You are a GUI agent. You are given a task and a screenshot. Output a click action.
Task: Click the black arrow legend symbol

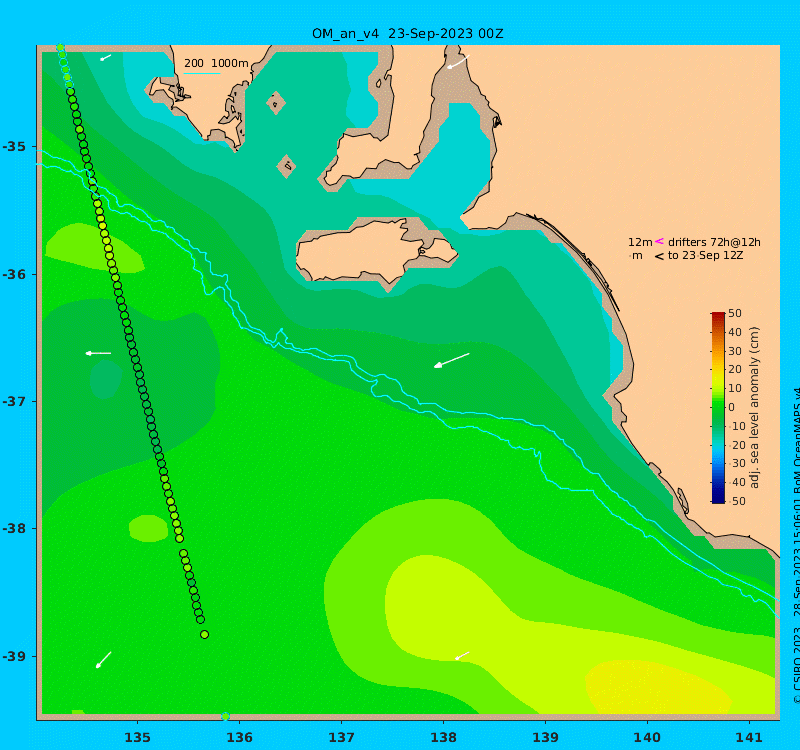(x=659, y=256)
